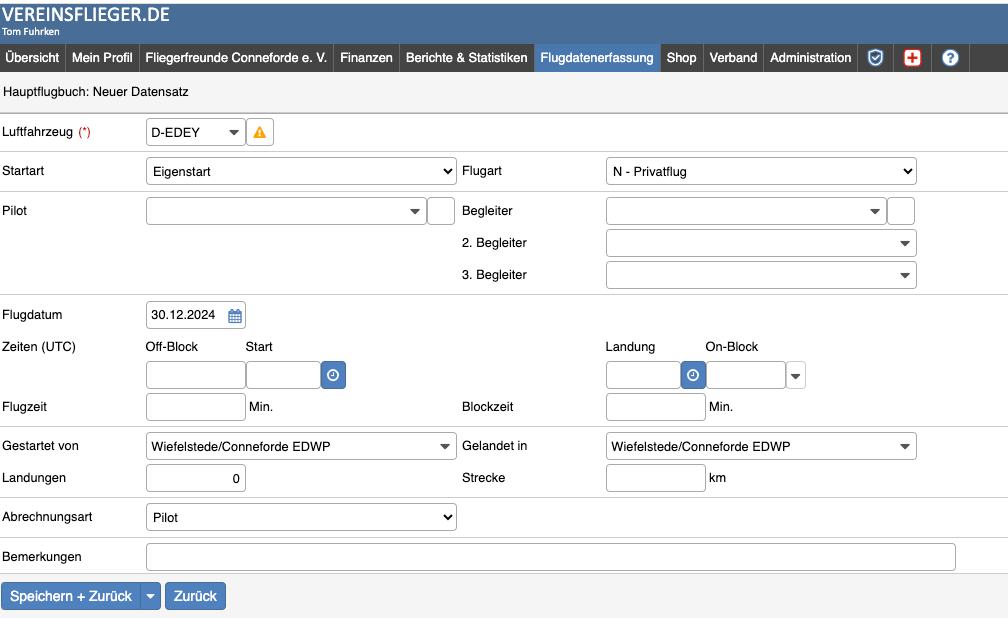The image size is (1008, 618).
Task: Open the Luftfahrzeug dropdown showing D-EDEY
Action: click(195, 132)
